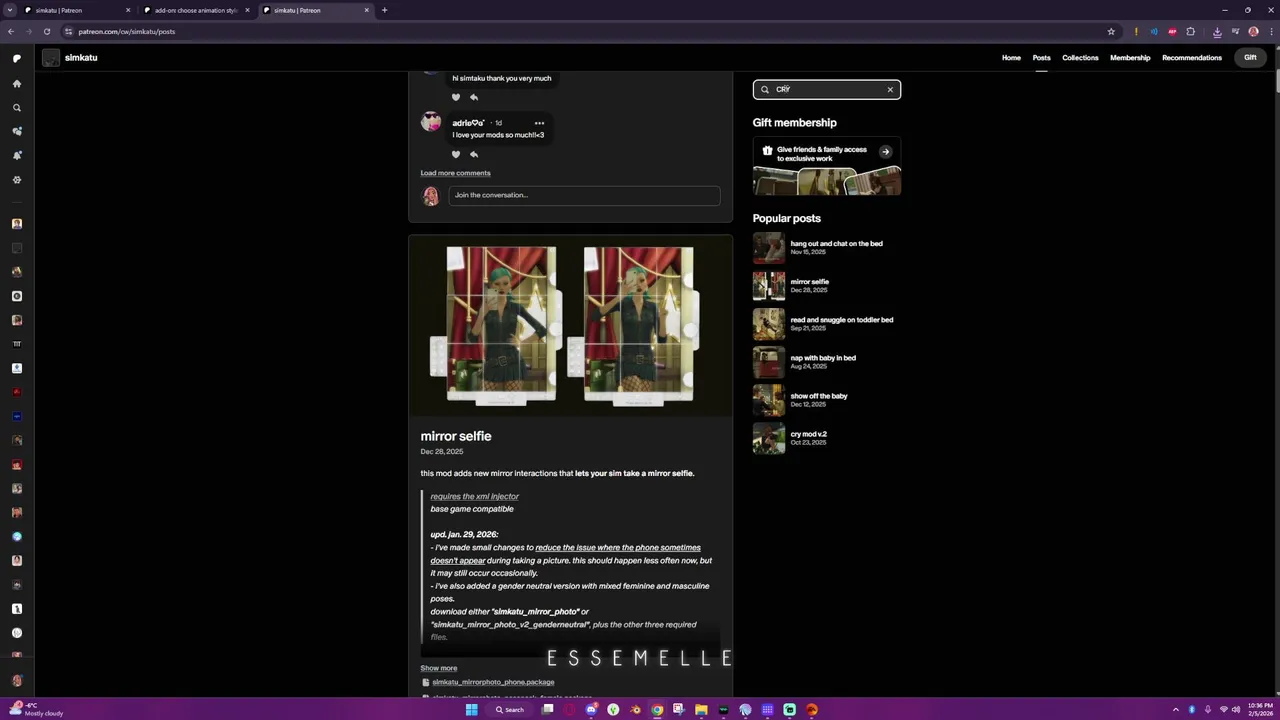The image size is (1280, 720).
Task: Click Chrome icon in the taskbar
Action: [657, 710]
